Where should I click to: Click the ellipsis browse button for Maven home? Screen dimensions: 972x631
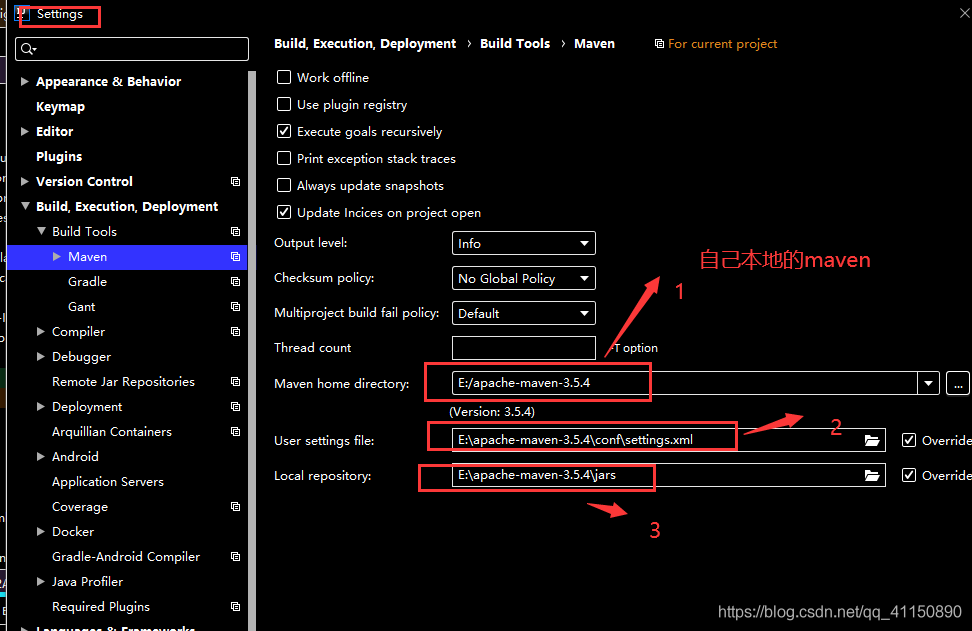pyautogui.click(x=958, y=383)
